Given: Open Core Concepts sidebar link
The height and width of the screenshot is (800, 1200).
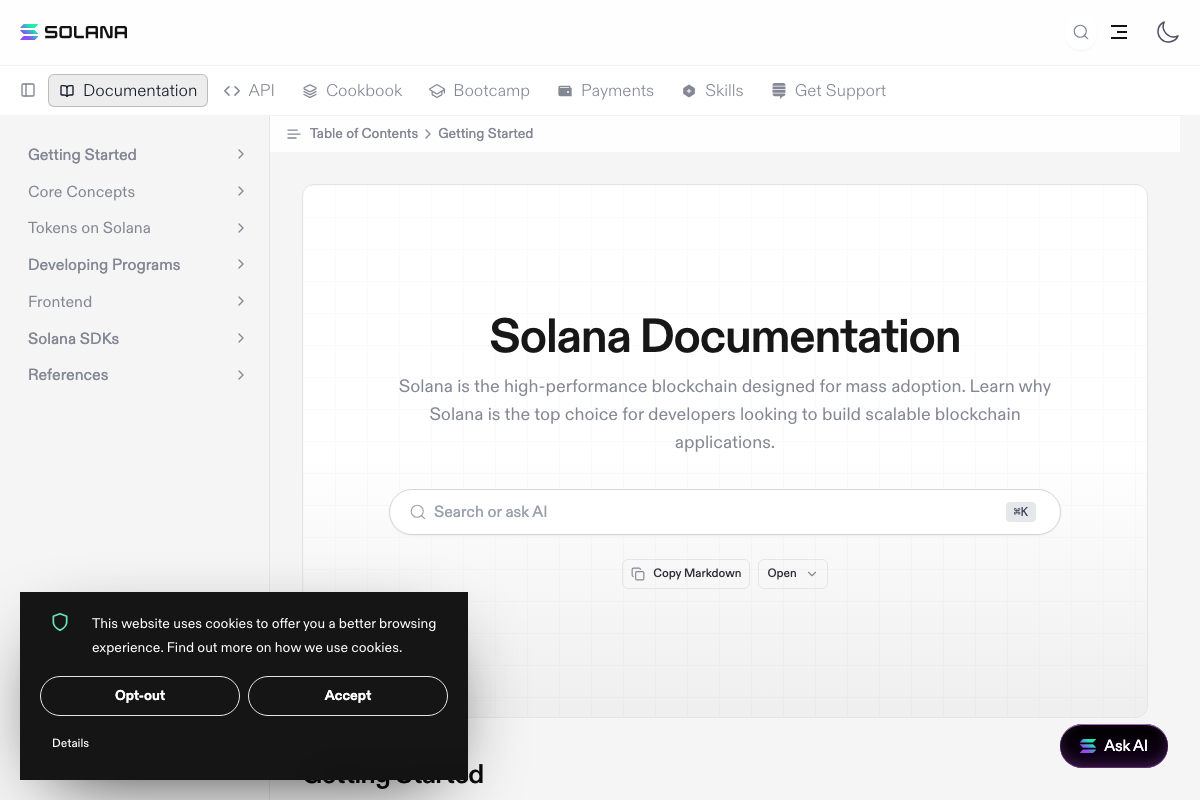Looking at the screenshot, I should (x=81, y=192).
